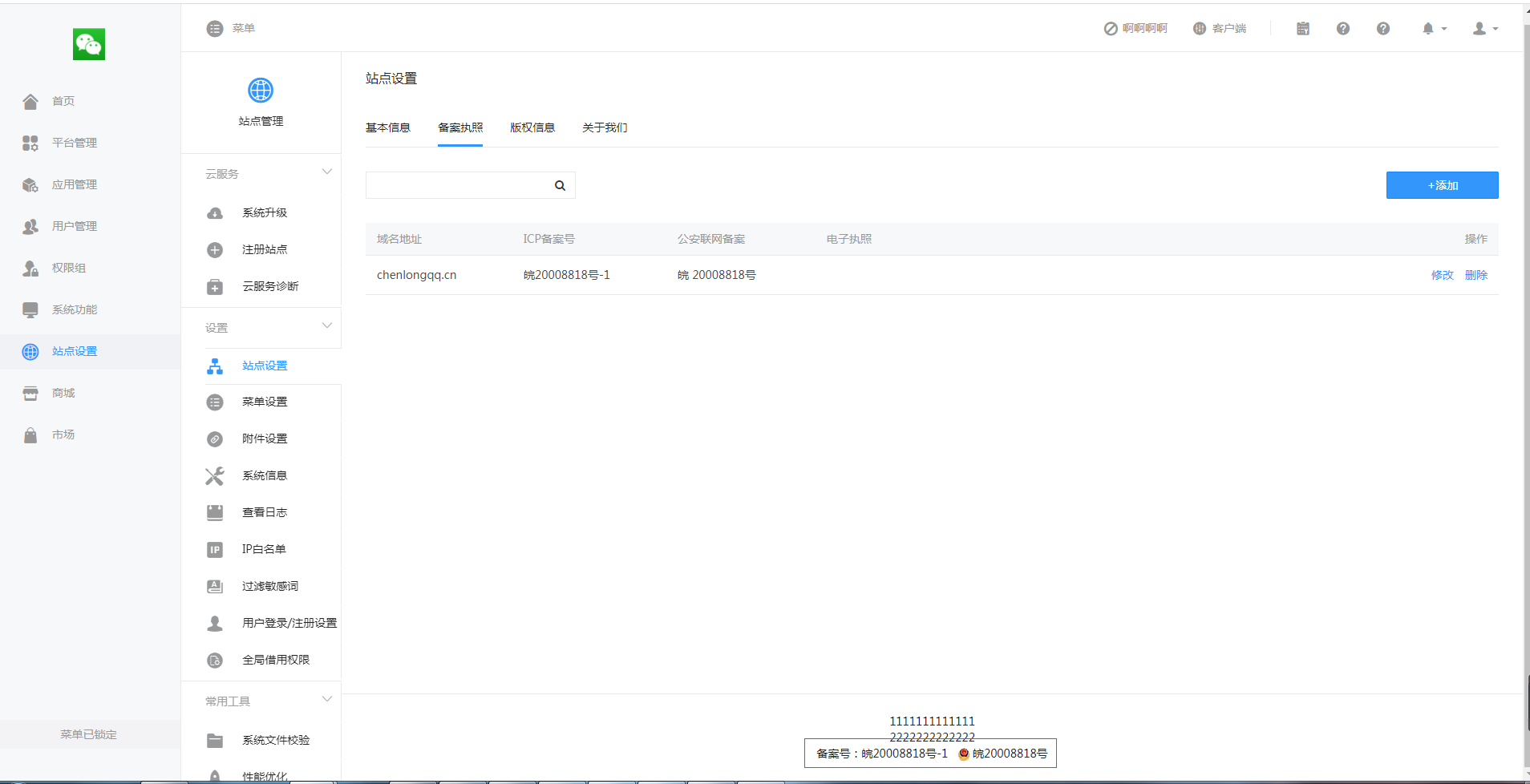The height and width of the screenshot is (784, 1530).
Task: Click the ICP备案号 column header
Action: click(x=548, y=239)
